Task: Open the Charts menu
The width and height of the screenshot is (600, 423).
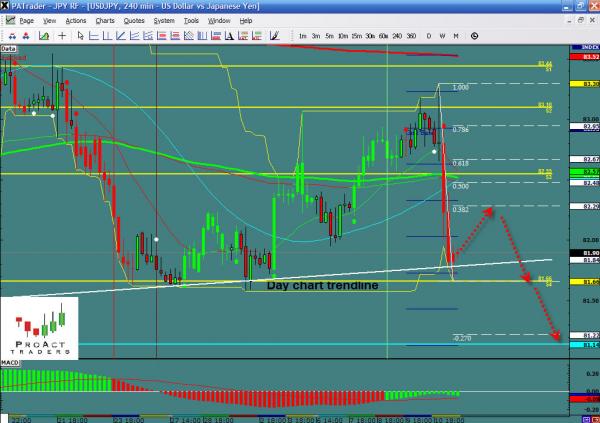Action: [103, 20]
